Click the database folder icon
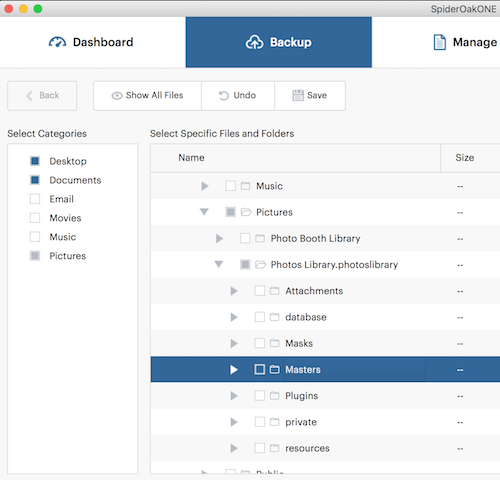500x480 pixels. tap(274, 317)
